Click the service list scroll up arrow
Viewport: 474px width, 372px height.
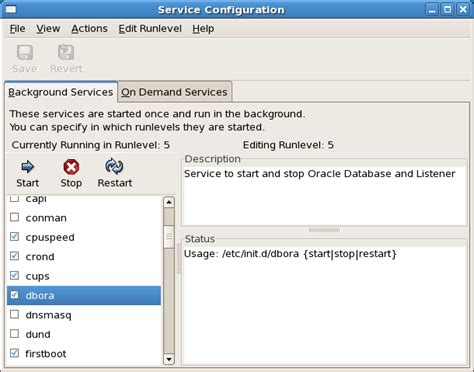point(169,202)
